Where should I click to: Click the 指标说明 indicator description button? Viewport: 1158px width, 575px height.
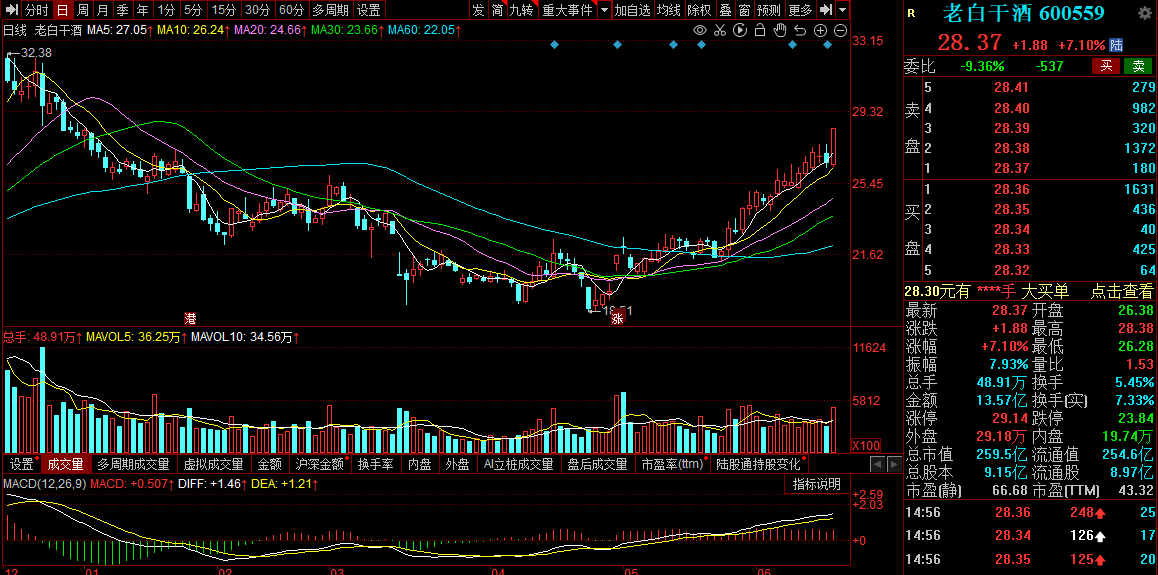click(816, 484)
